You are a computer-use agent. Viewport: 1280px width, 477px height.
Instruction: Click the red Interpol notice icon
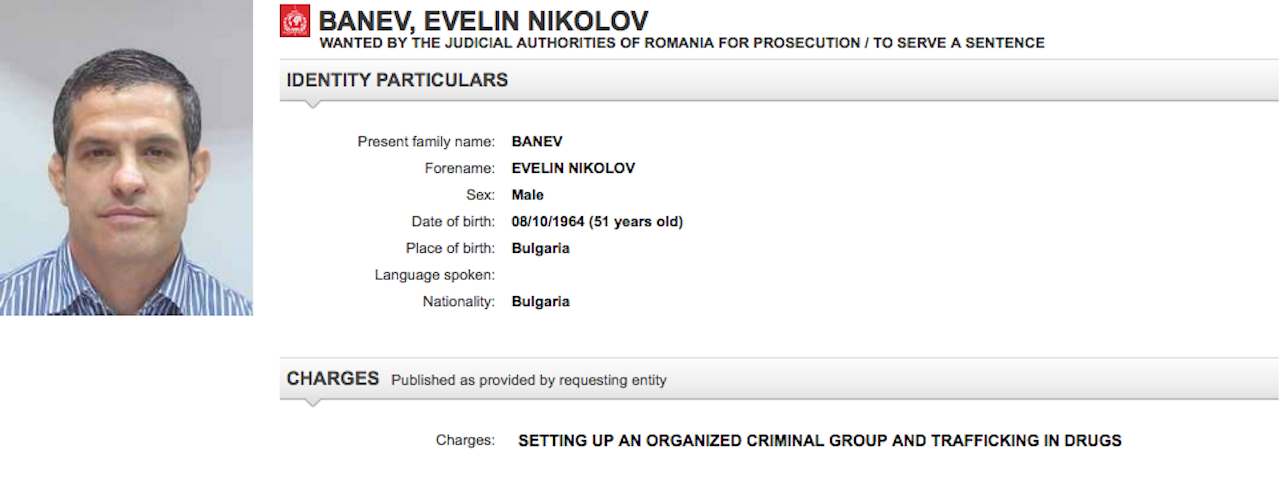pos(295,21)
